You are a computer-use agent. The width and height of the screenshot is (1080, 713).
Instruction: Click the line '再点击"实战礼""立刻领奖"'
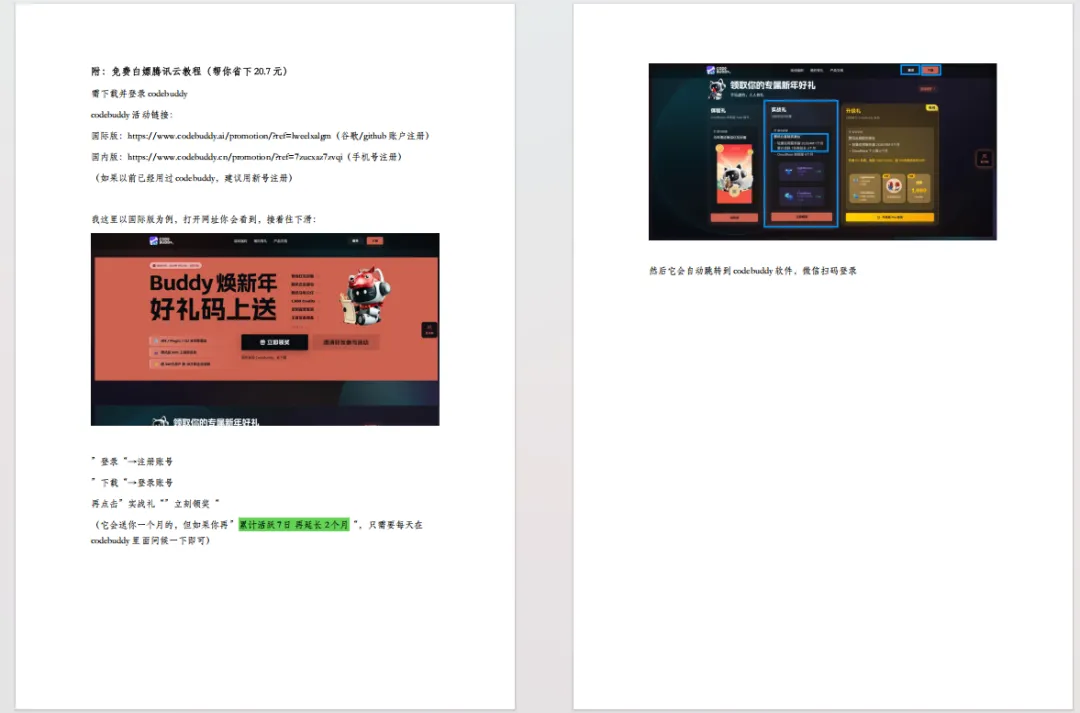pos(156,504)
